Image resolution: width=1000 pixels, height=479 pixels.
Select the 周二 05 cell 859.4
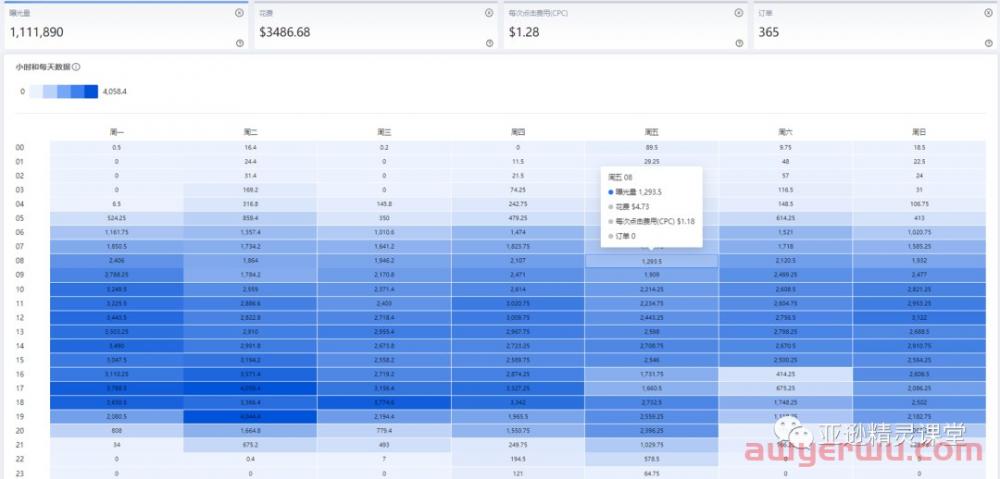pos(250,218)
